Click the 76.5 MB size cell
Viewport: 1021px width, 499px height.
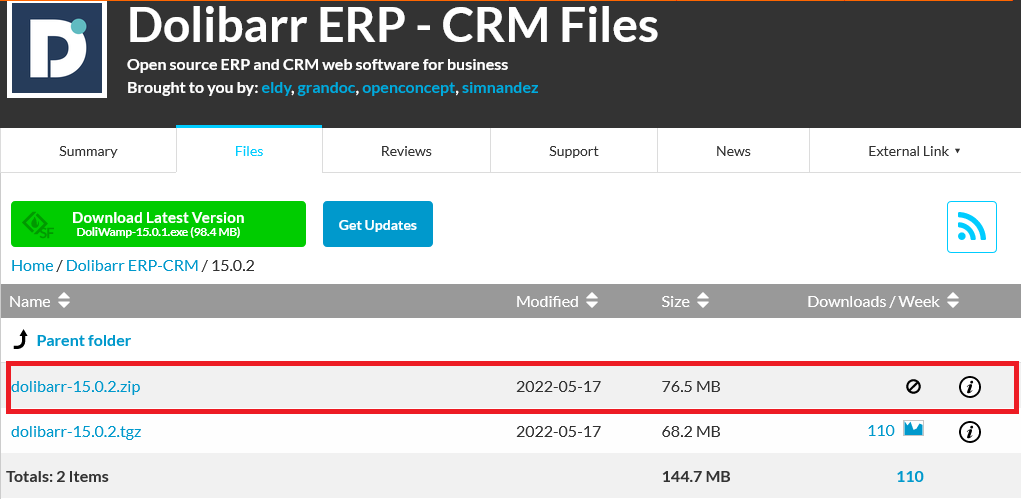tap(691, 387)
